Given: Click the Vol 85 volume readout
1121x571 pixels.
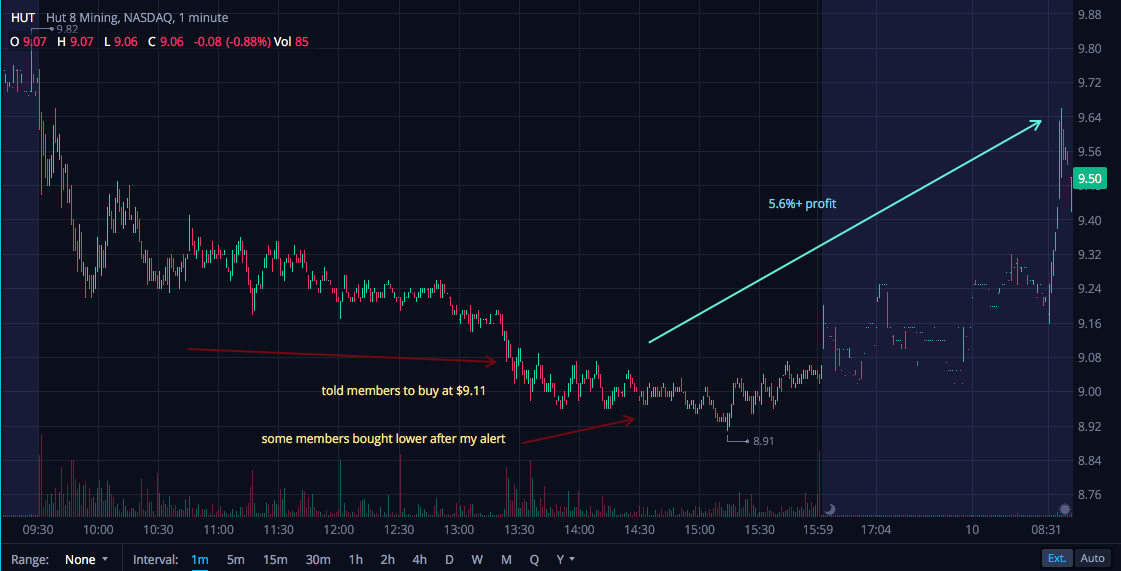Looking at the screenshot, I should (291, 41).
